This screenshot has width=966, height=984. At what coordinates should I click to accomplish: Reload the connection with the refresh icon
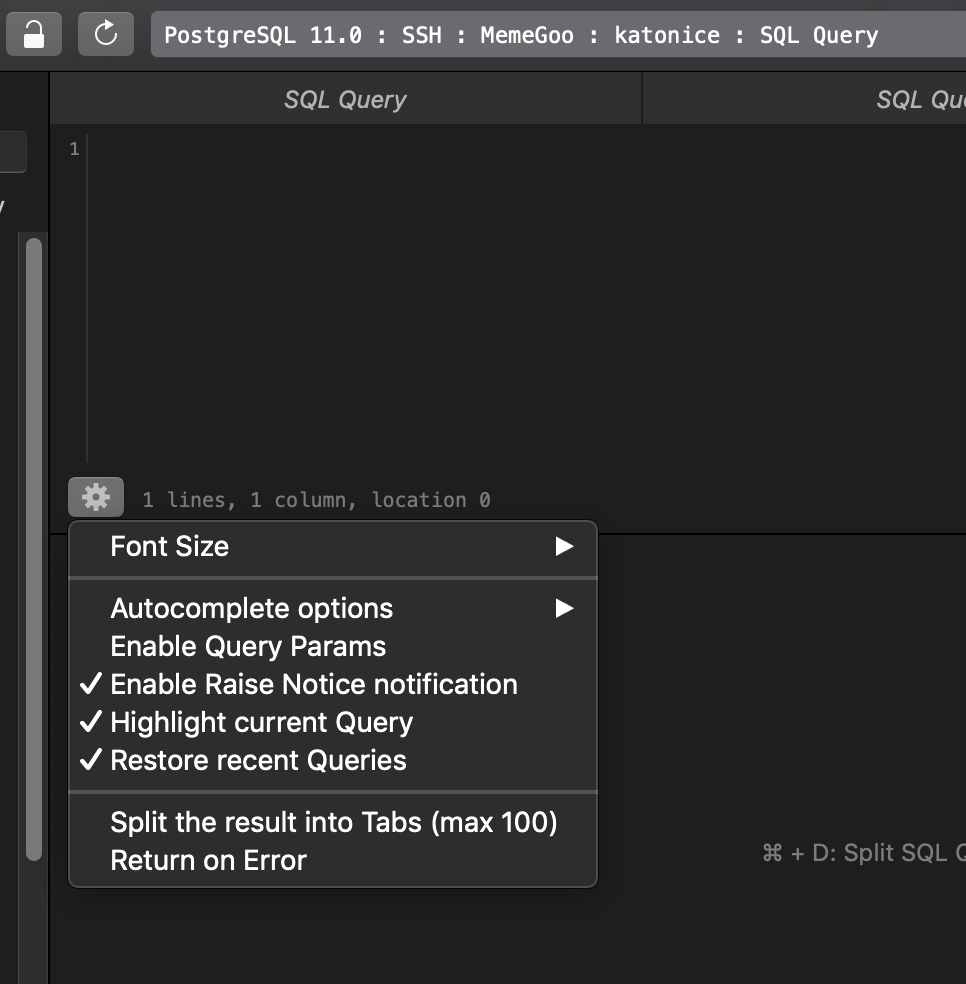point(105,34)
